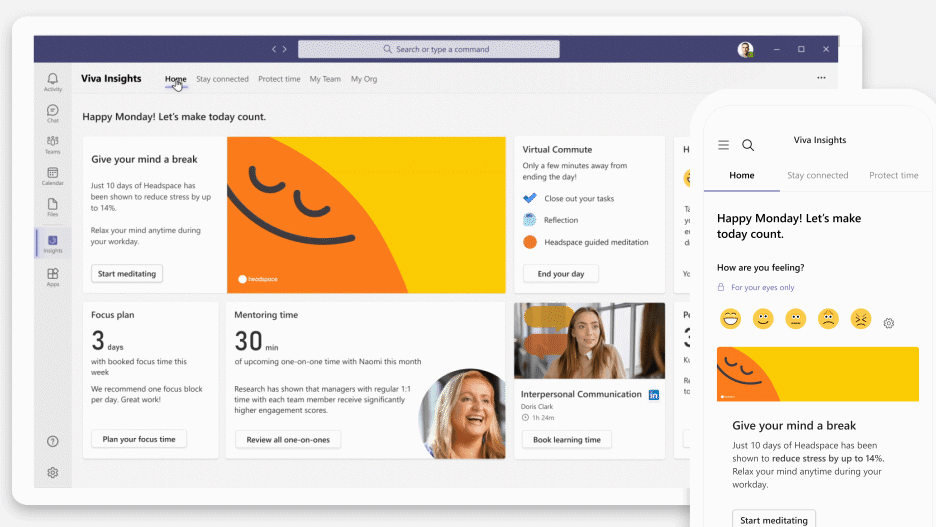
Task: Open the Help question mark icon
Action: [x=53, y=441]
